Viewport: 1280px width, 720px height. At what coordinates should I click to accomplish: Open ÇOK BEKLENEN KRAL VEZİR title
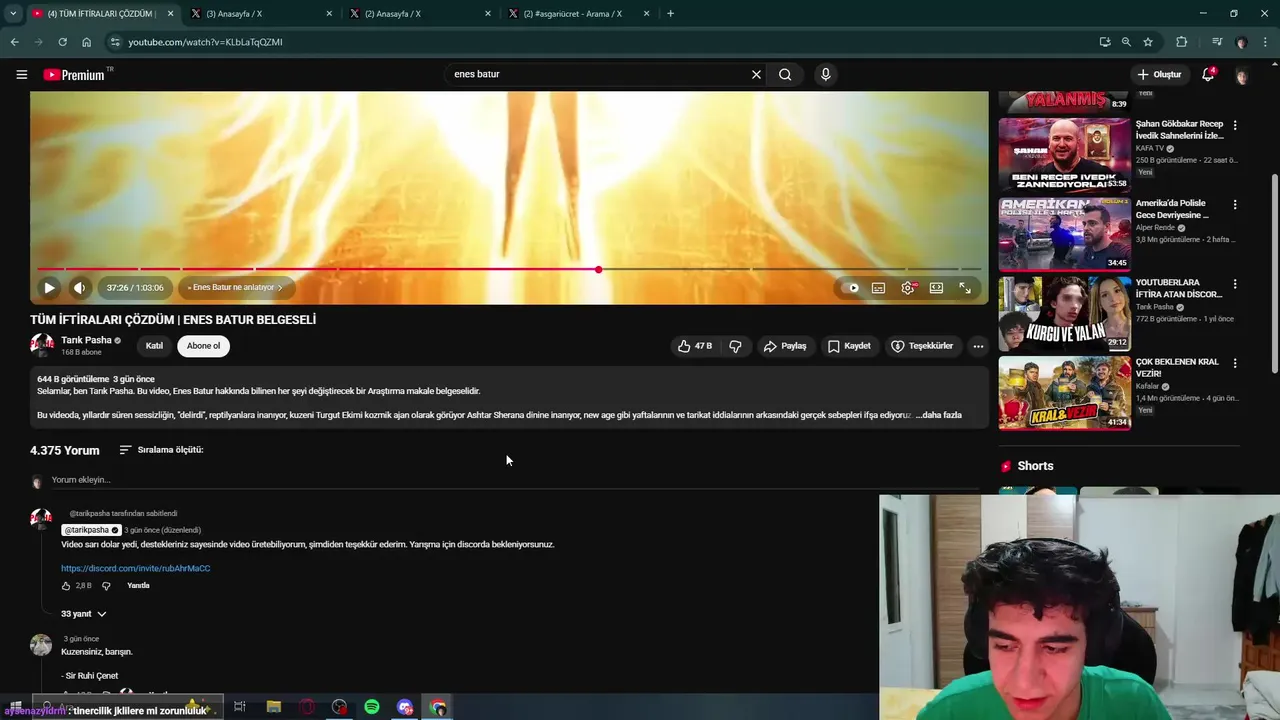pyautogui.click(x=1177, y=367)
